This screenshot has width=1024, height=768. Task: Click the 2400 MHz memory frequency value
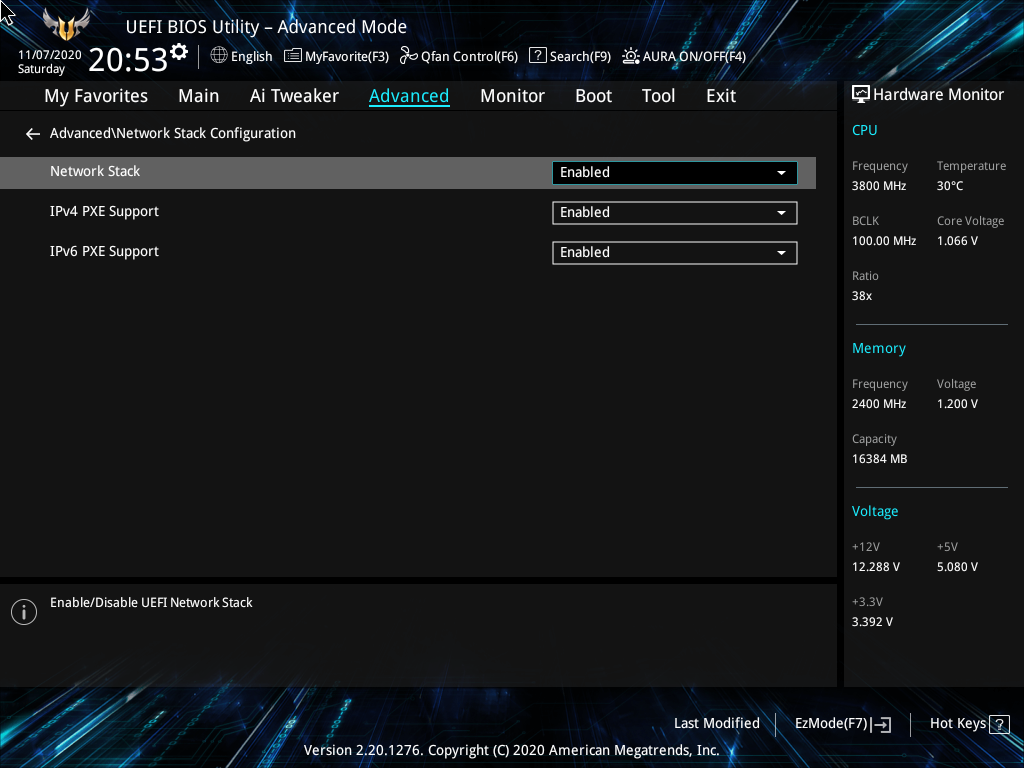(x=878, y=404)
